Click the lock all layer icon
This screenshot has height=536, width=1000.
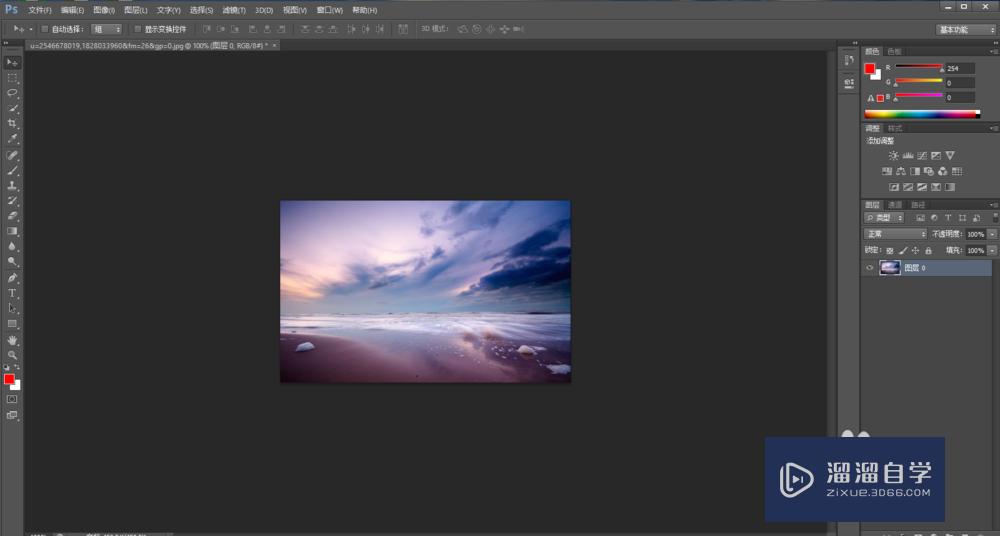pyautogui.click(x=928, y=250)
